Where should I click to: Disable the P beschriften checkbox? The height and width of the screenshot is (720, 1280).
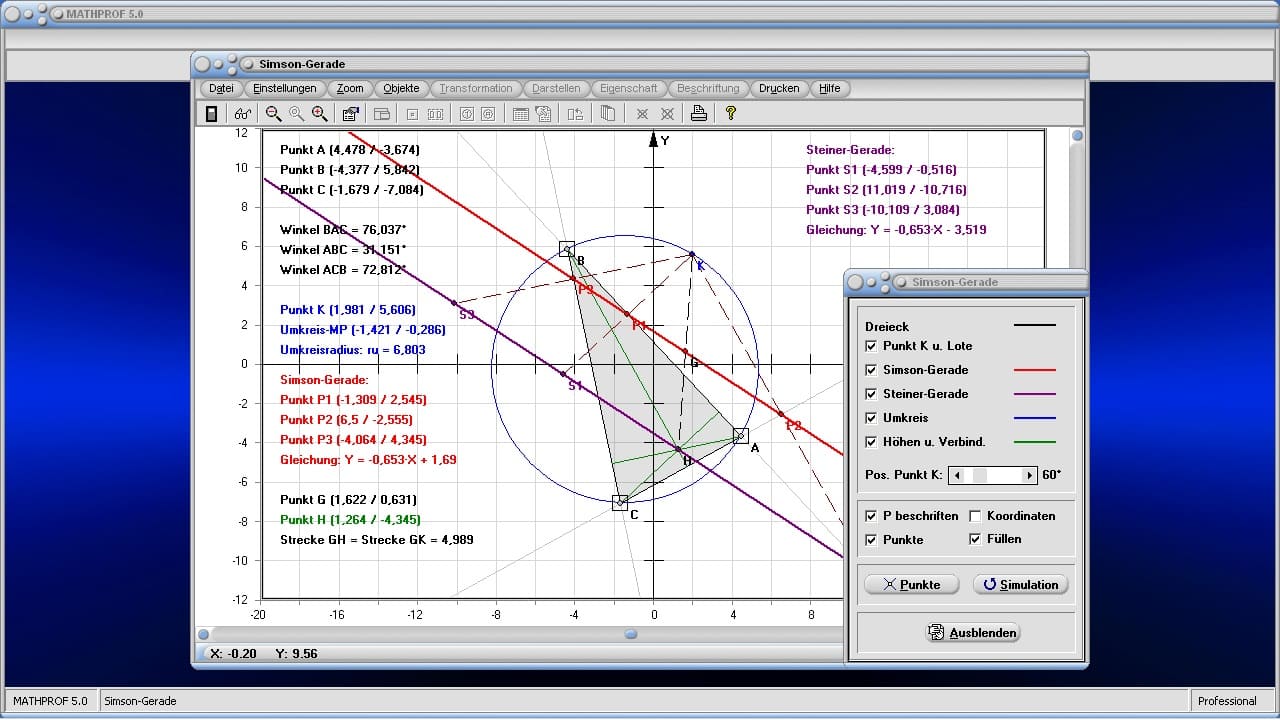click(871, 516)
